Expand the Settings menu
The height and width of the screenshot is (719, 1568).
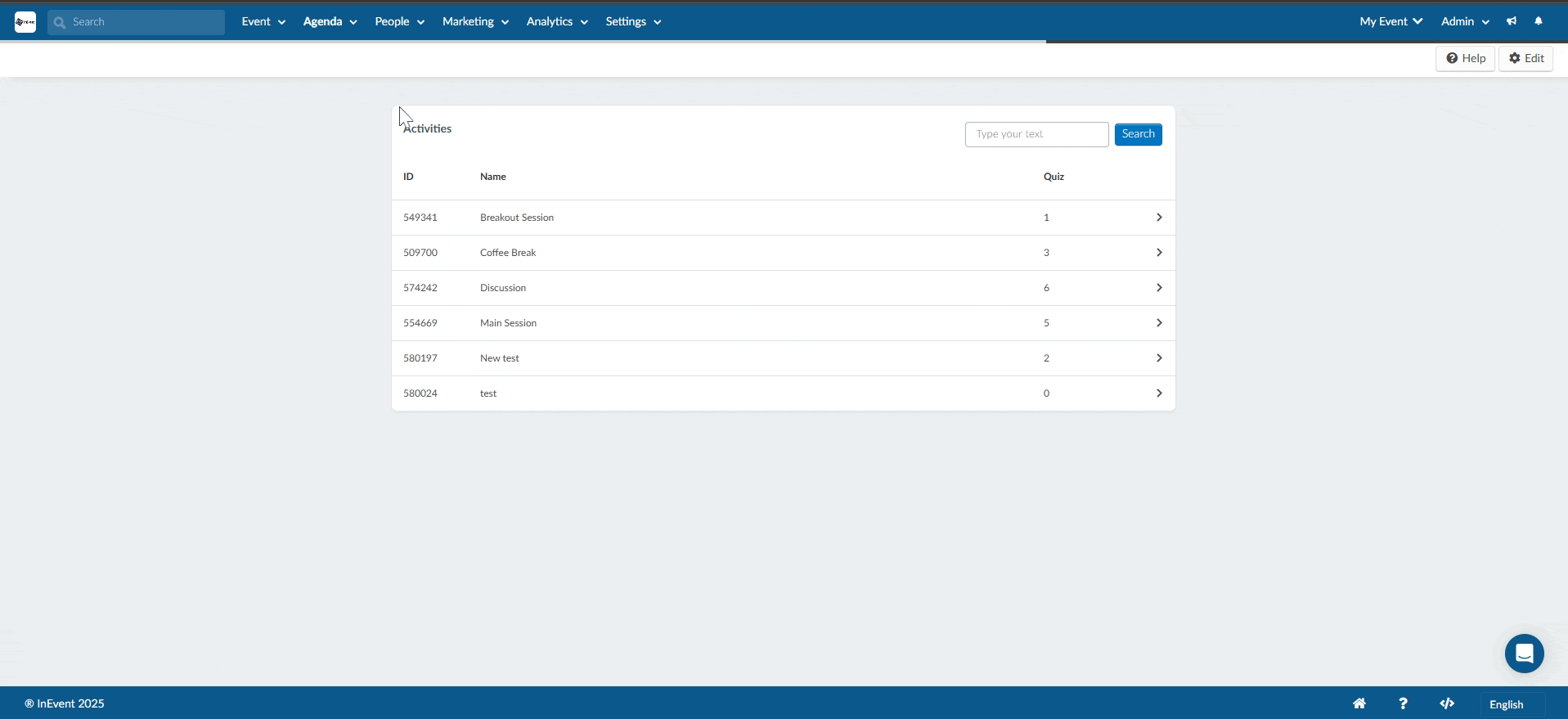(633, 21)
